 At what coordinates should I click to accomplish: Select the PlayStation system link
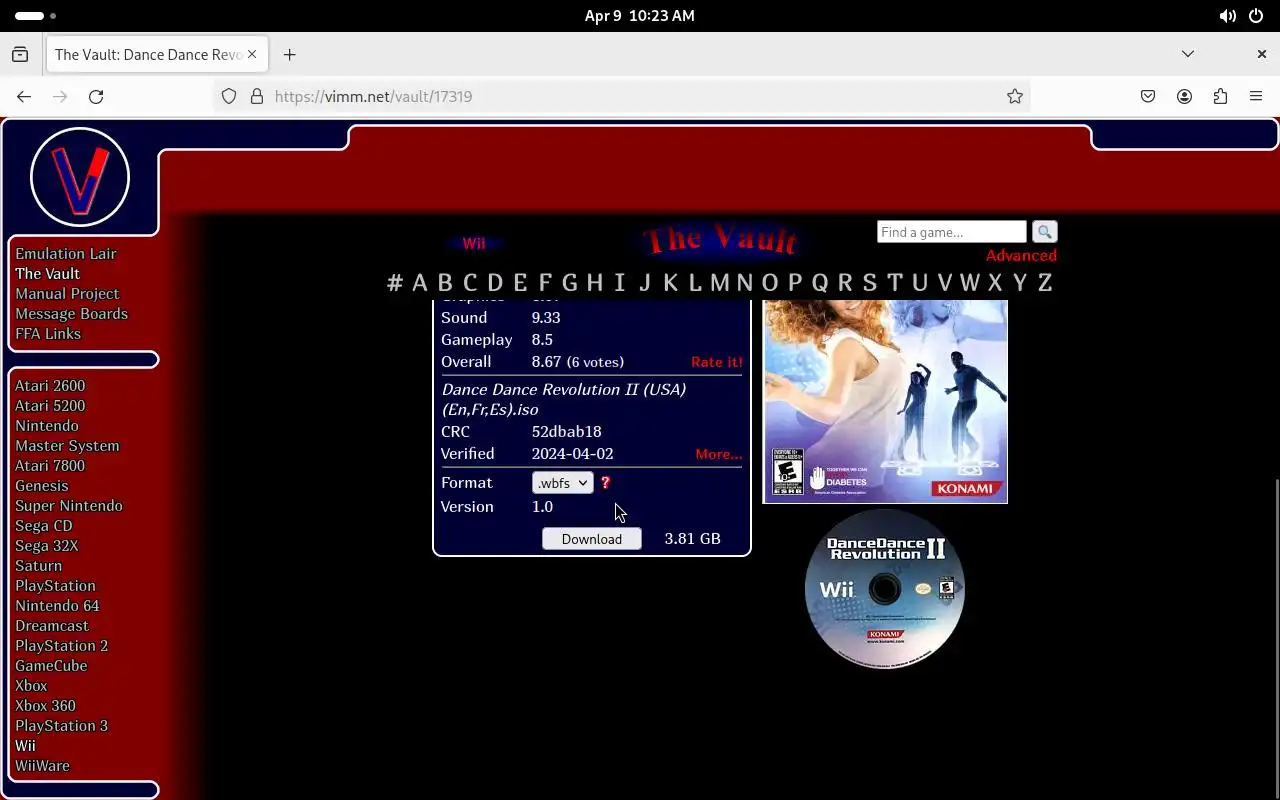click(x=55, y=585)
